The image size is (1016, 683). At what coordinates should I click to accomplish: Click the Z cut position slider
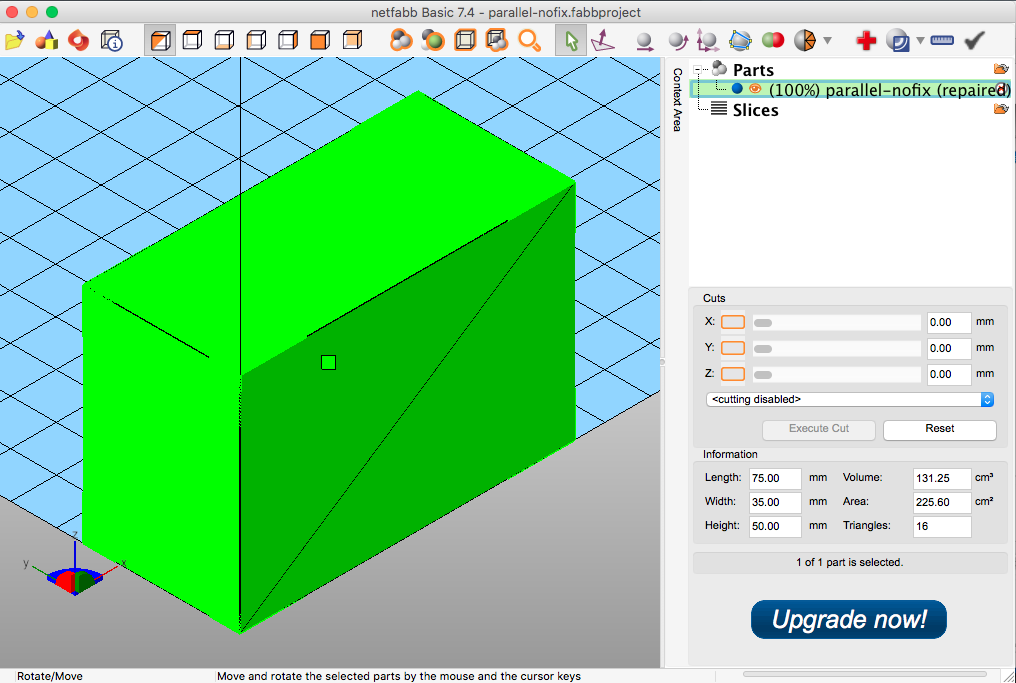tap(836, 375)
